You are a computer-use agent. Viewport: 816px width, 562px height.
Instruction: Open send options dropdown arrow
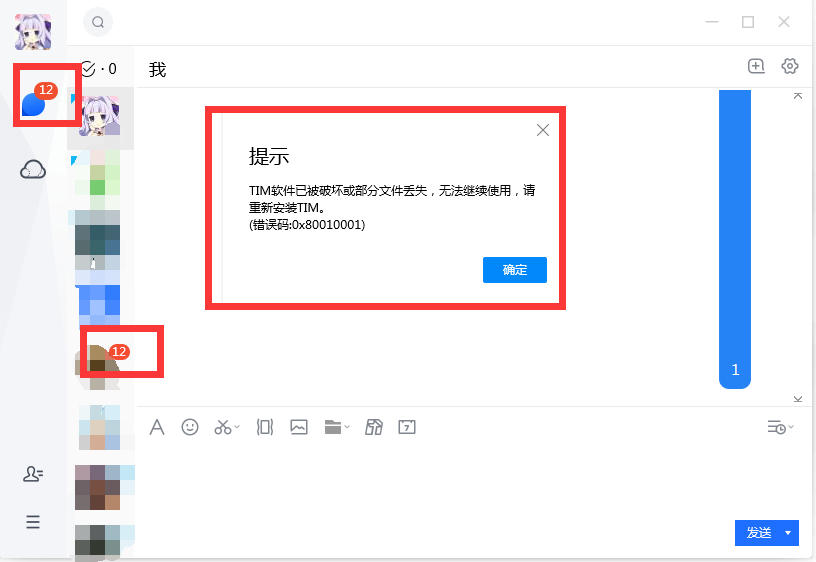tap(788, 533)
